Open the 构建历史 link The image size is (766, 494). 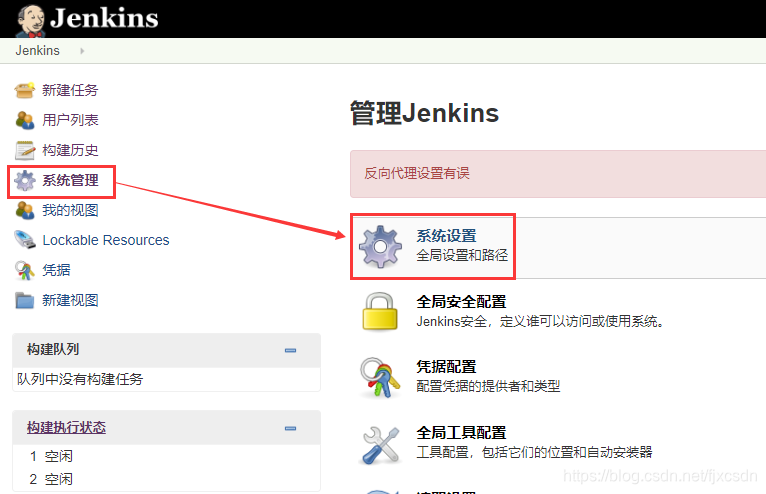[x=70, y=150]
